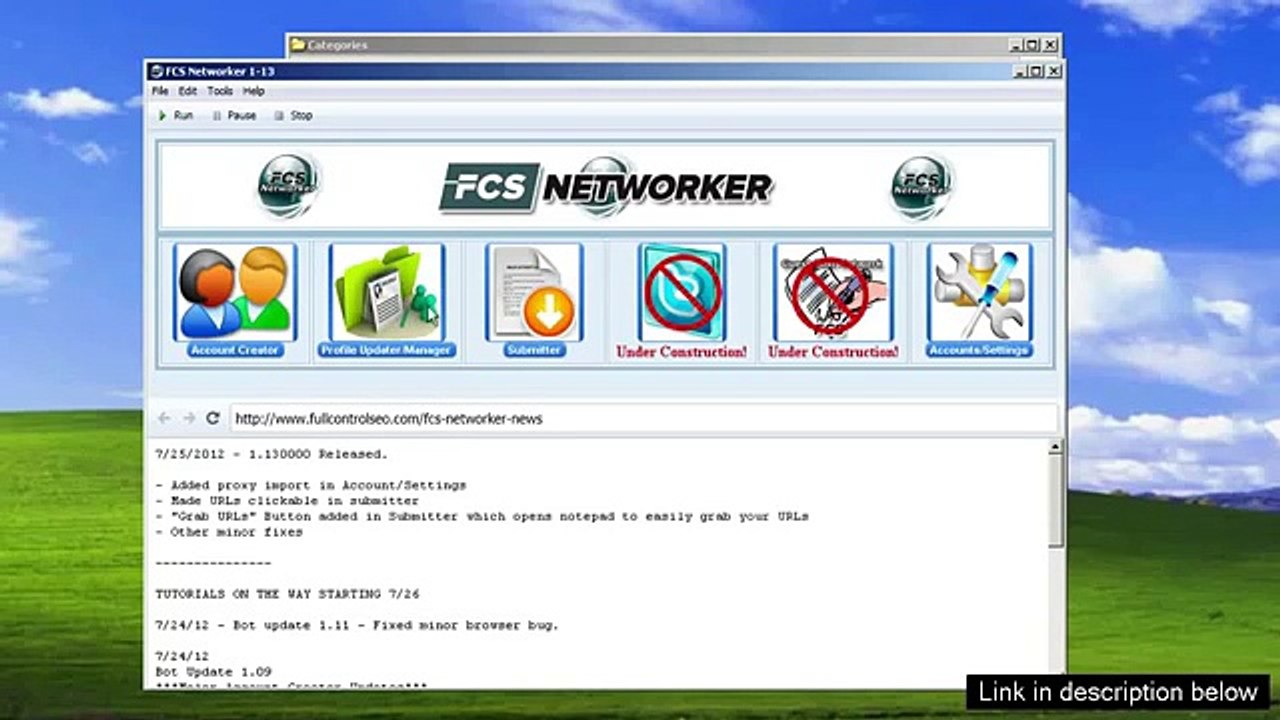This screenshot has width=1280, height=720.
Task: Click the Profile Updater/Manager label button
Action: pos(387,350)
